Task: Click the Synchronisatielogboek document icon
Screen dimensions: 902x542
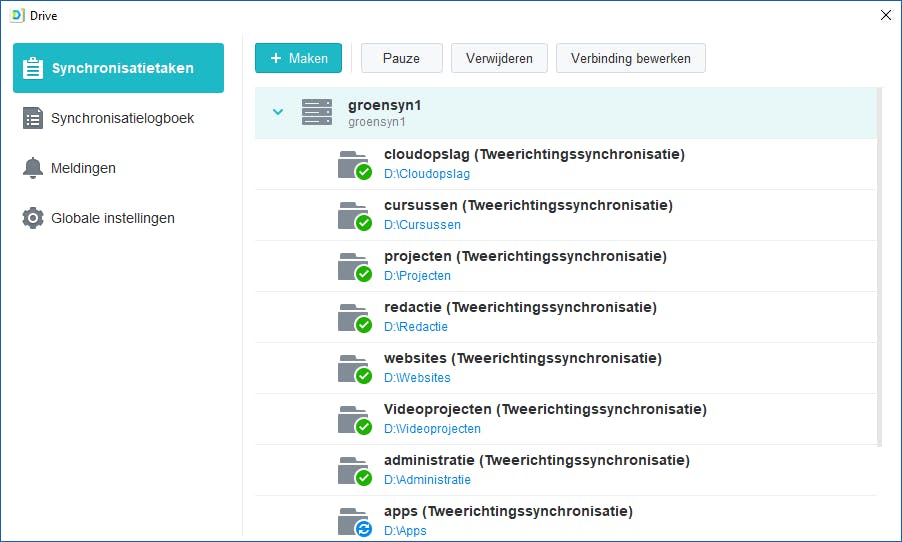Action: pyautogui.click(x=33, y=118)
